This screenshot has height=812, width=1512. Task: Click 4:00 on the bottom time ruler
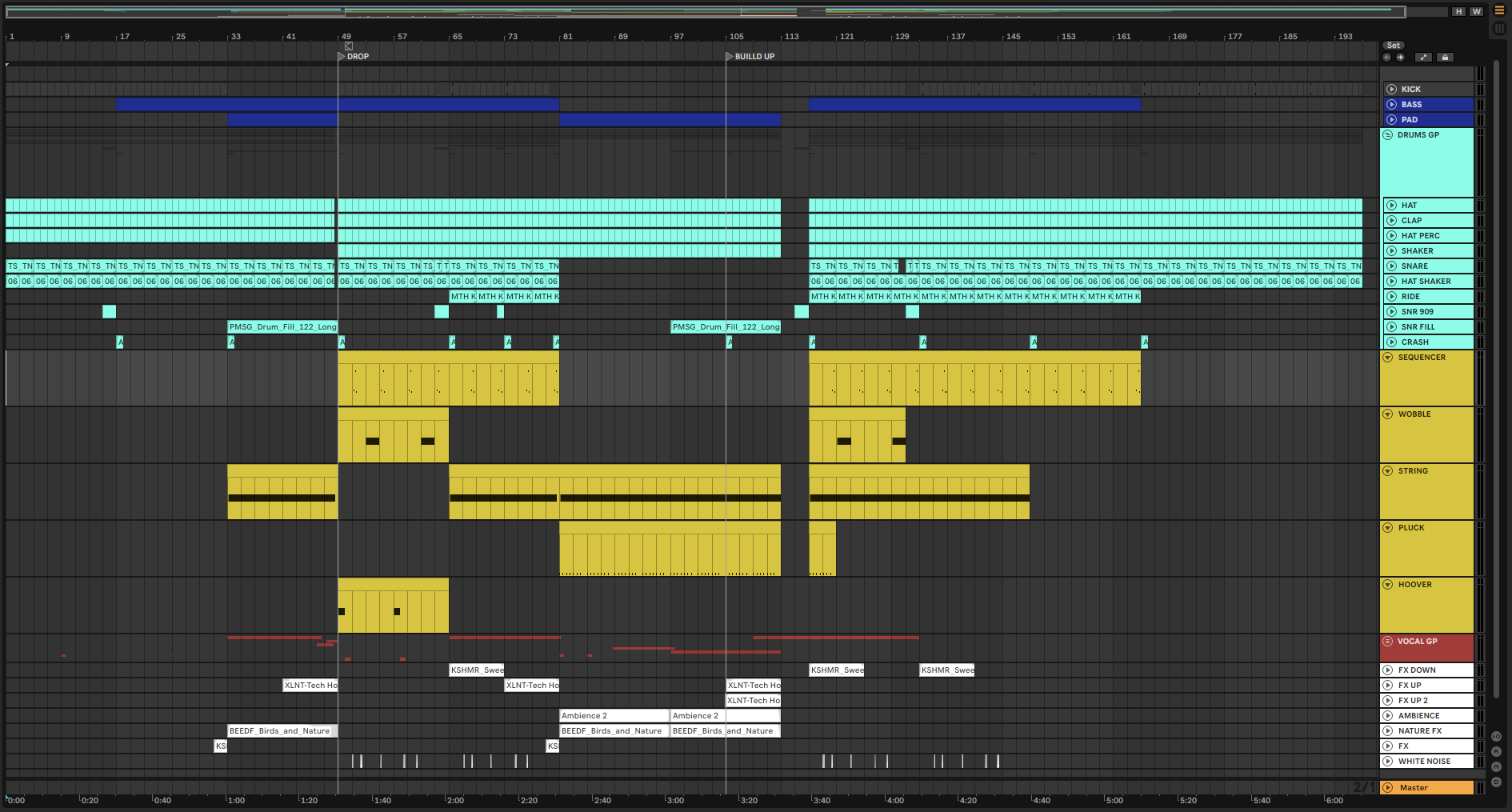tap(895, 801)
